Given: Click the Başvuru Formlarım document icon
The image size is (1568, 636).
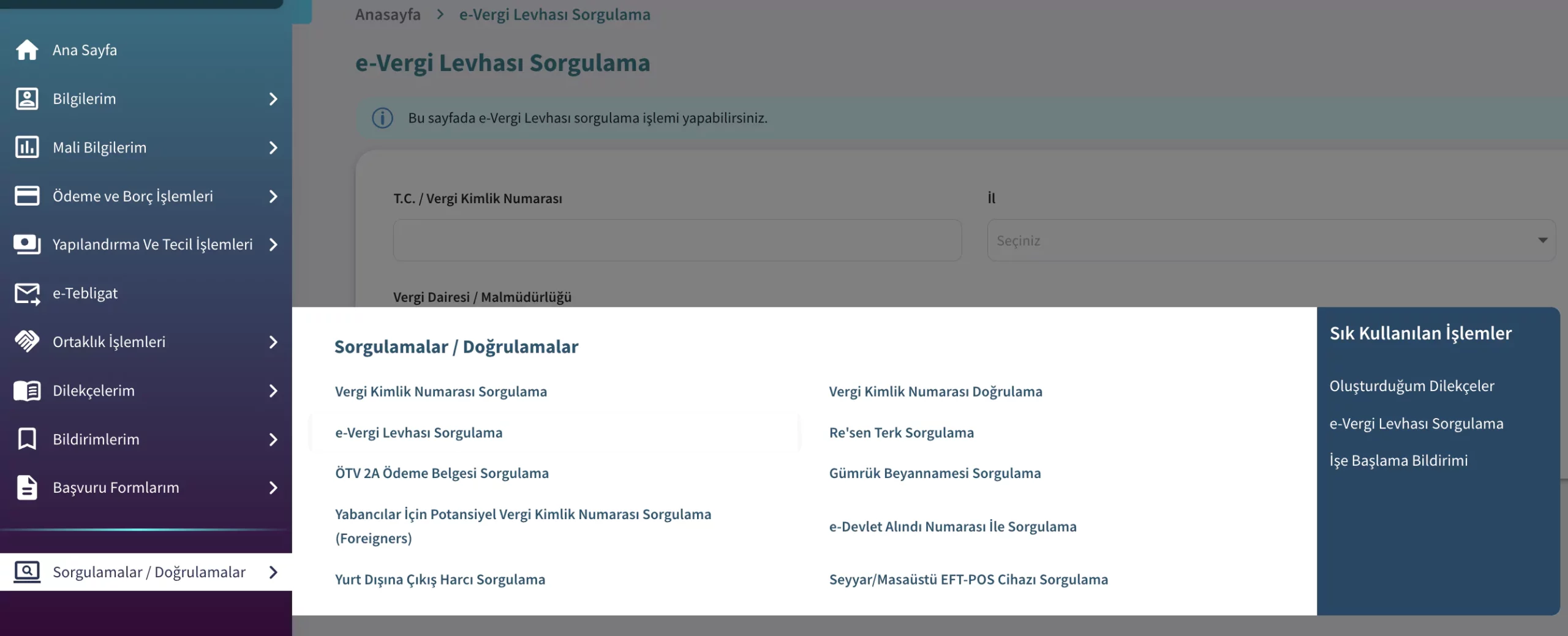Looking at the screenshot, I should click(x=27, y=488).
